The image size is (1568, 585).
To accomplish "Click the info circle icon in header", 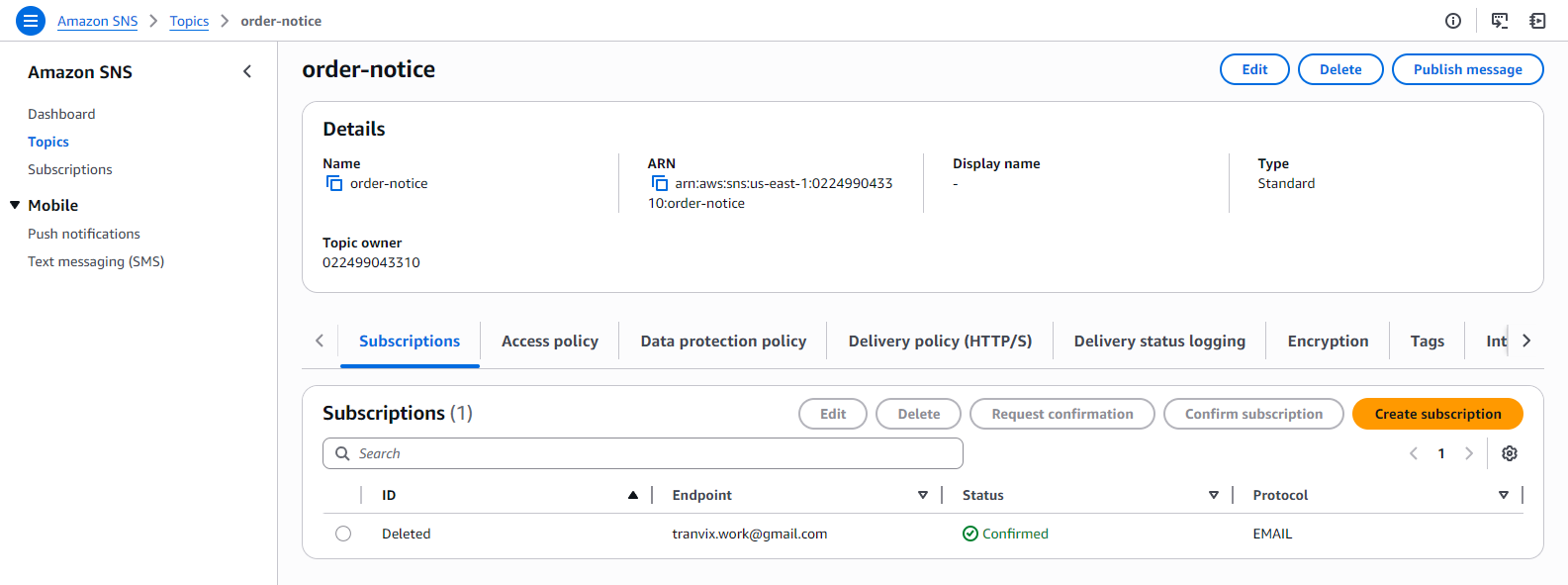I will pyautogui.click(x=1453, y=21).
